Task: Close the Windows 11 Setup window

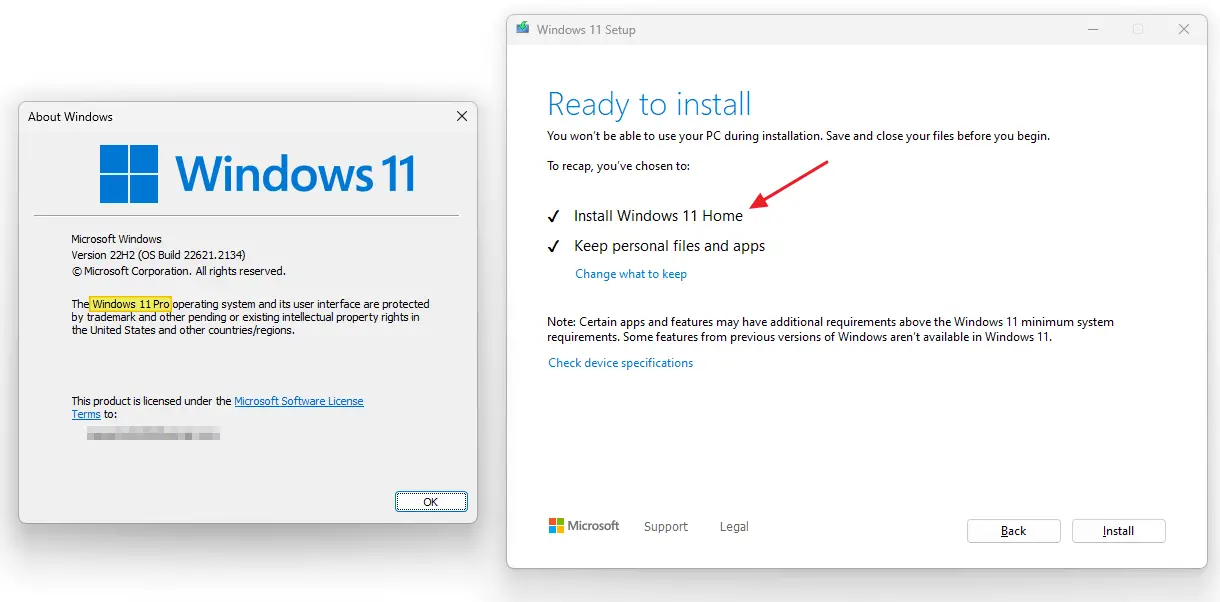Action: [1184, 30]
